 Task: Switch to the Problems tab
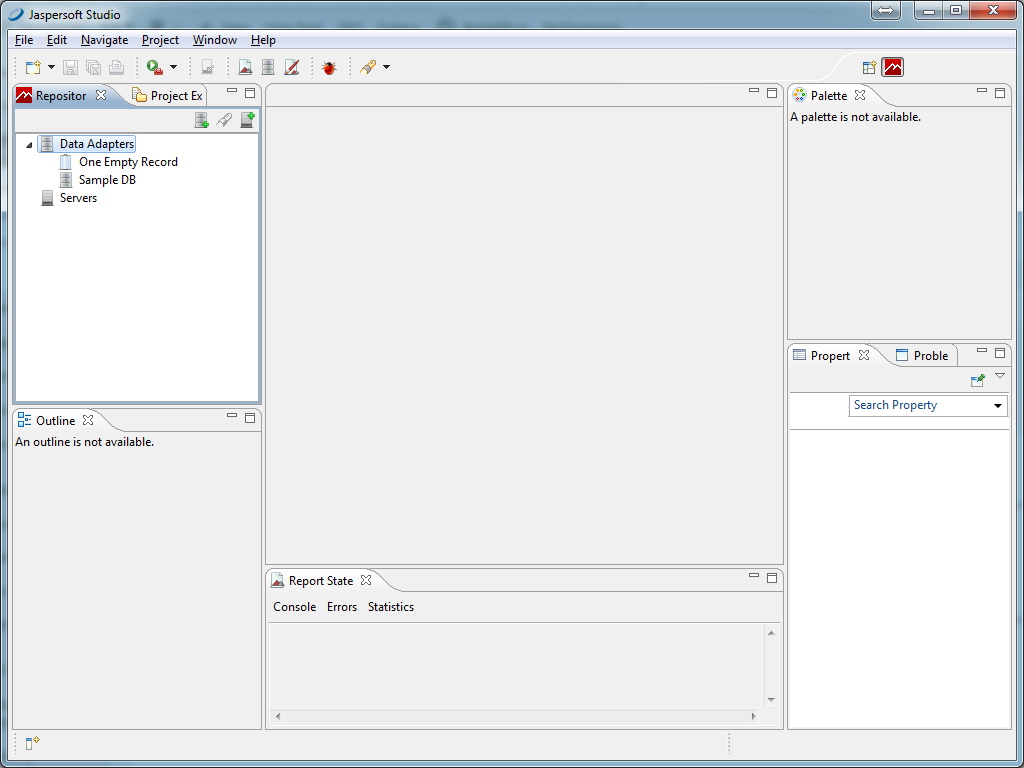coord(922,355)
